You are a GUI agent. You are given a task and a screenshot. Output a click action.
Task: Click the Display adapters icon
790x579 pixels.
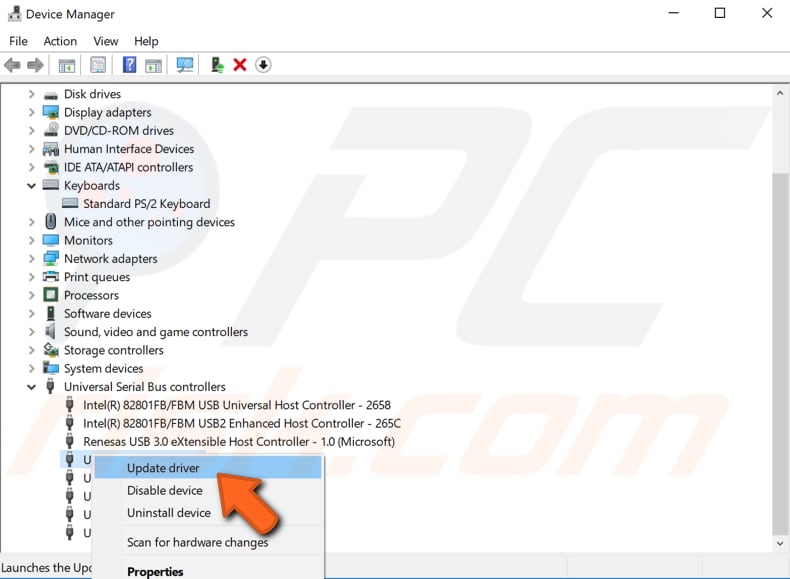(x=51, y=112)
